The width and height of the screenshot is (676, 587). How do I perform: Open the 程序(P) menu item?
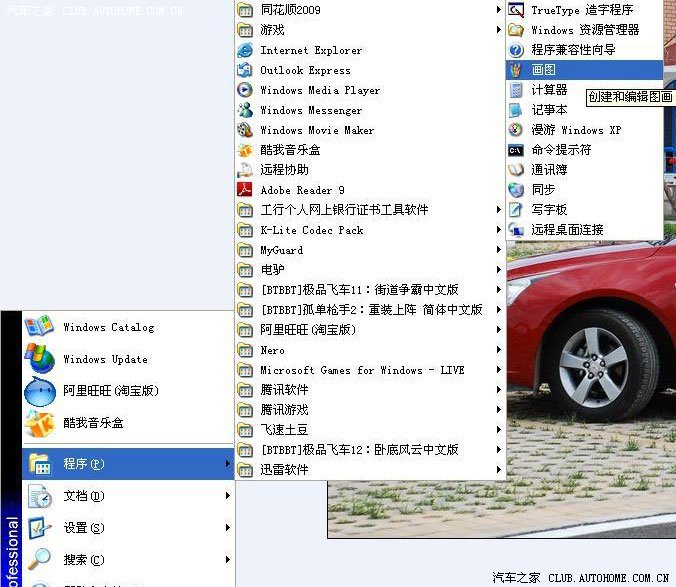(128, 464)
